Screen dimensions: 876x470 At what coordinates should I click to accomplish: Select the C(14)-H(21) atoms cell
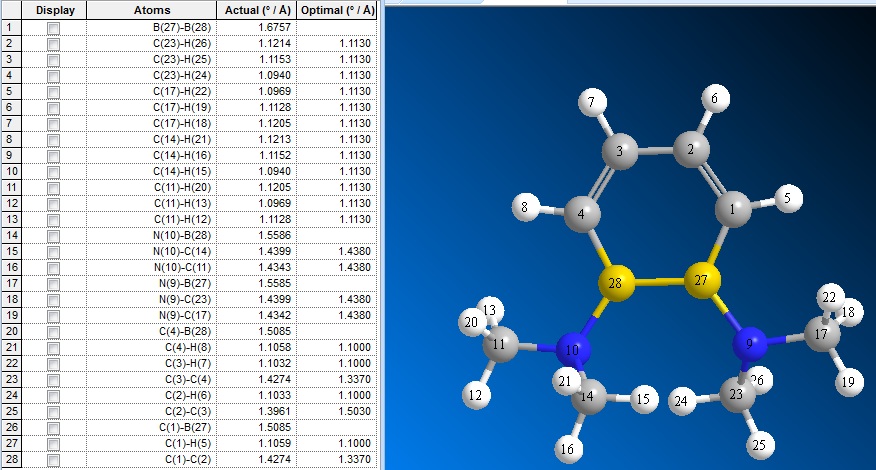point(151,139)
